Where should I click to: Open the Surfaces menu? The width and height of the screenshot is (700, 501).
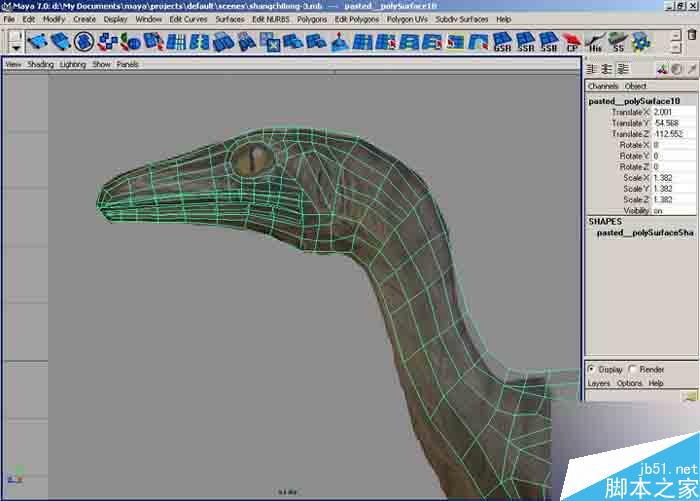(x=230, y=19)
